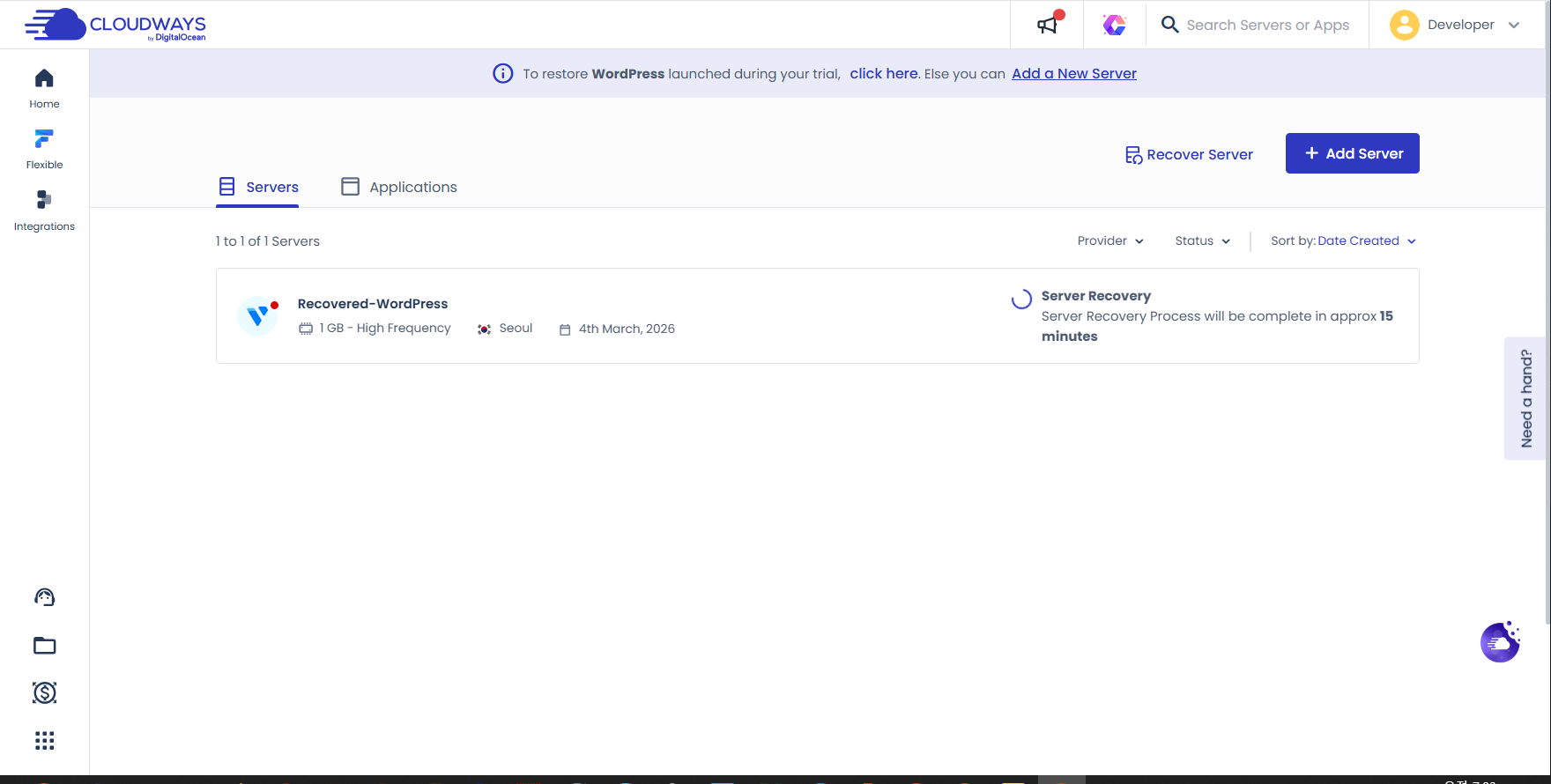Open the Flexible sidebar section
Screen dimensions: 1551x784
(44, 149)
